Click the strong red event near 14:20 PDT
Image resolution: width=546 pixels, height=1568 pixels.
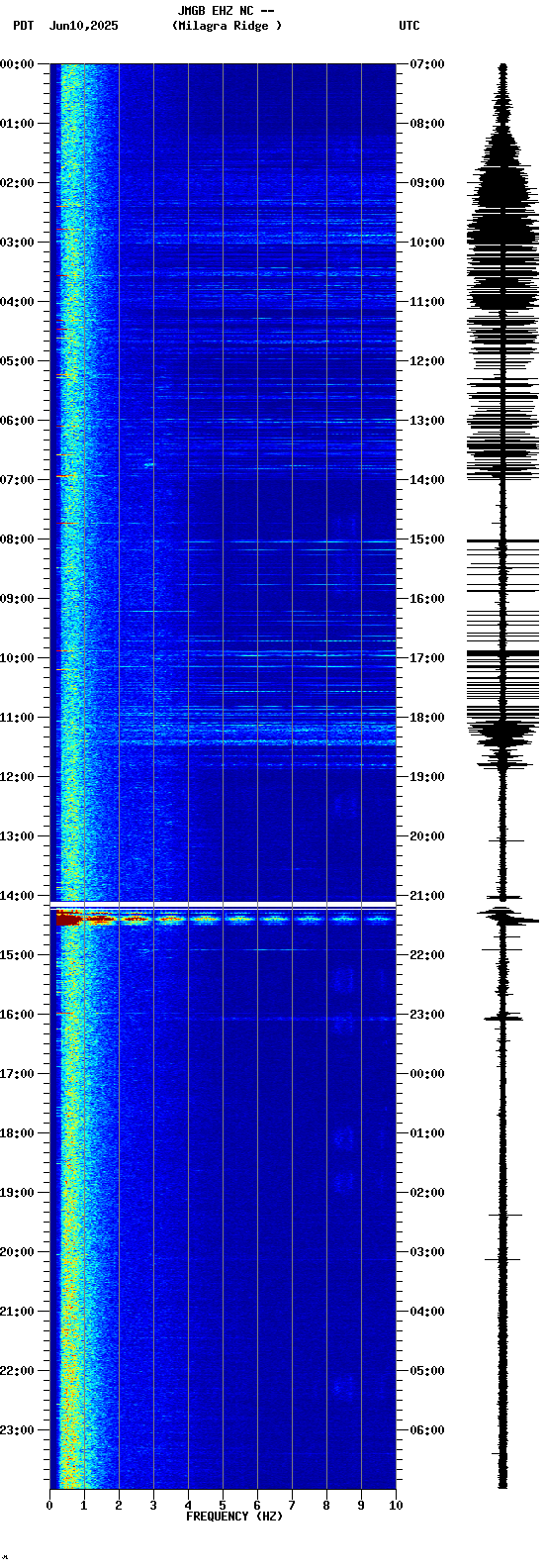coord(68,919)
